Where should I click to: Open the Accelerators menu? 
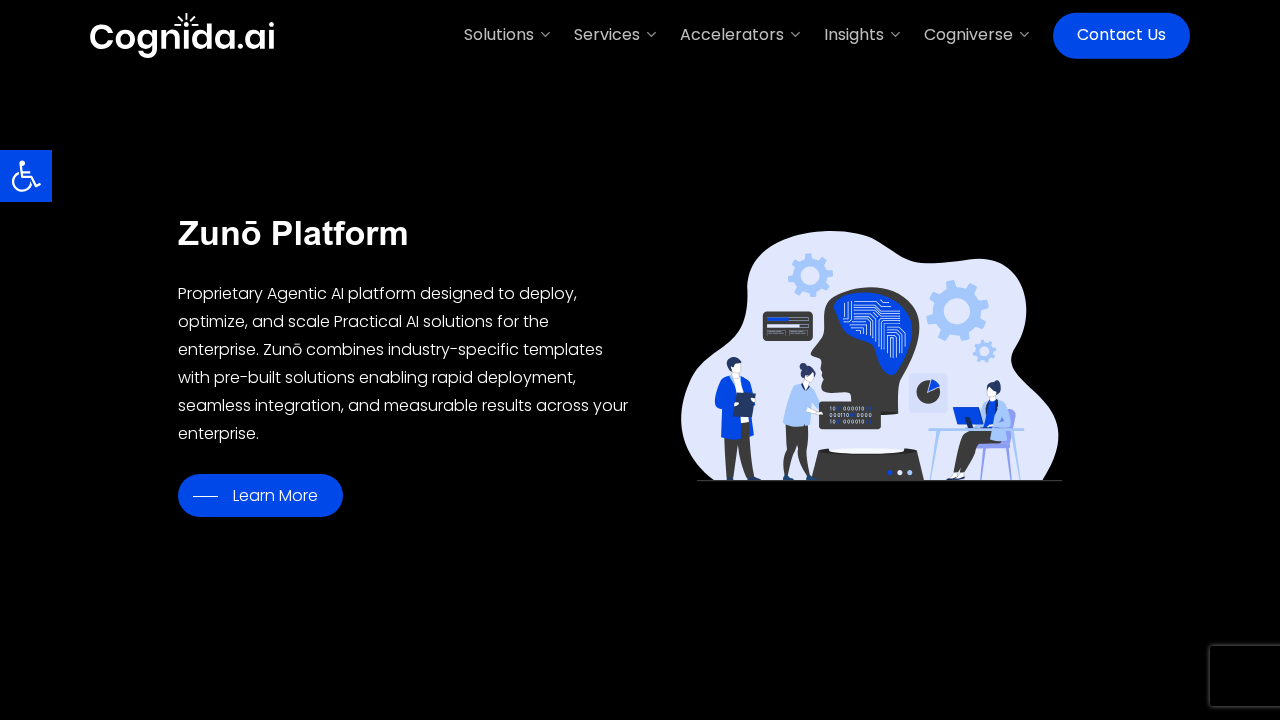(x=732, y=35)
